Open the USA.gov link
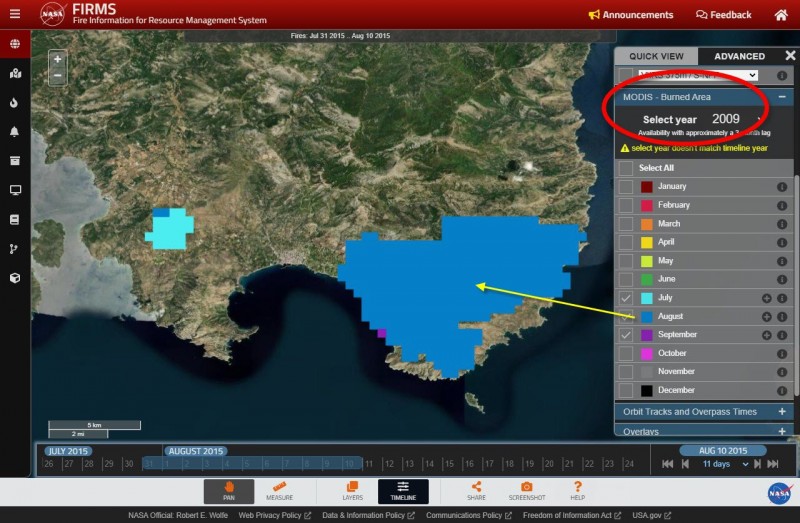 [x=652, y=515]
